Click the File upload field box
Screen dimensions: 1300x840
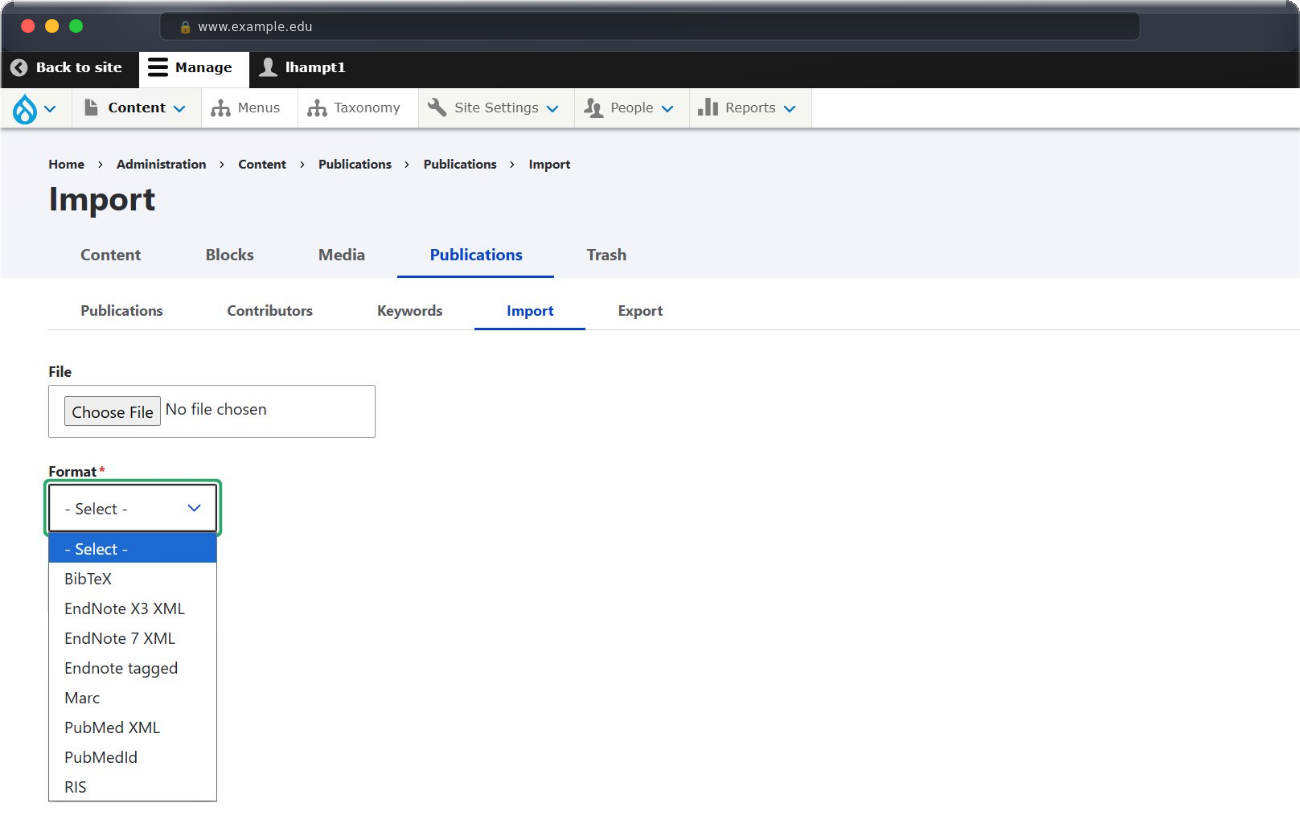click(x=212, y=411)
